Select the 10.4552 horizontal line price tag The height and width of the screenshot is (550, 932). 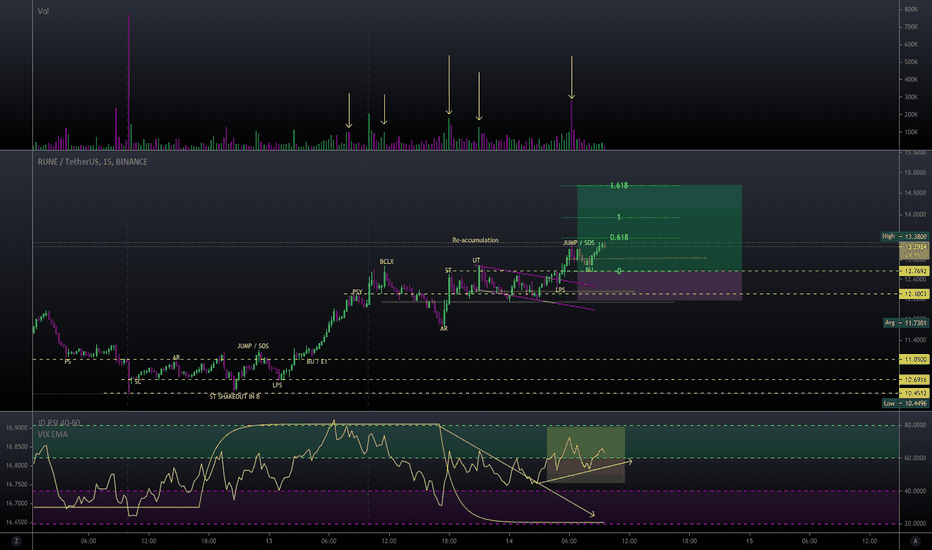pos(915,392)
